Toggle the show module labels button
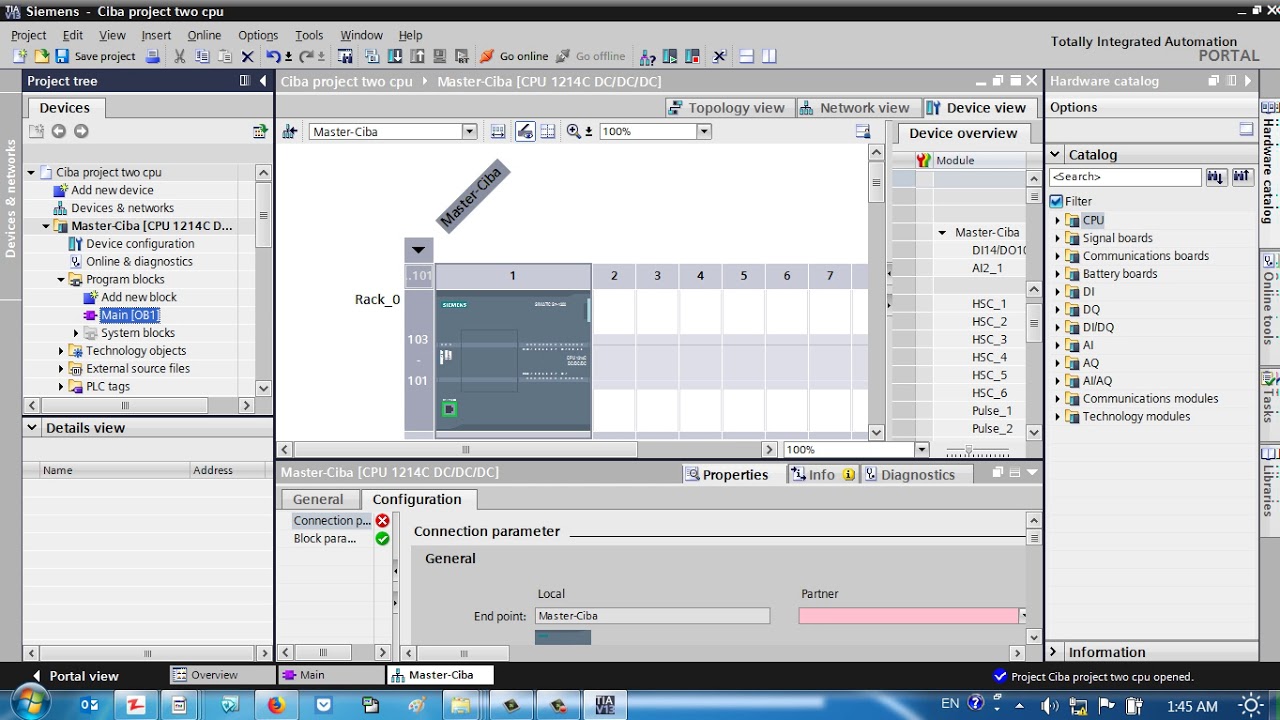 [525, 131]
